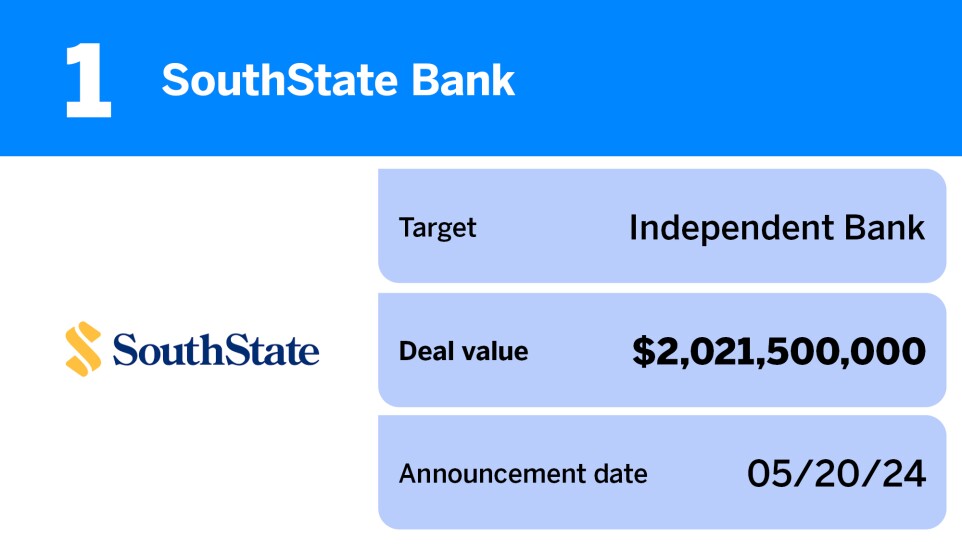This screenshot has height=550, width=962.
Task: Click the letter S starting the SouthState wordmark
Action: tap(124, 350)
